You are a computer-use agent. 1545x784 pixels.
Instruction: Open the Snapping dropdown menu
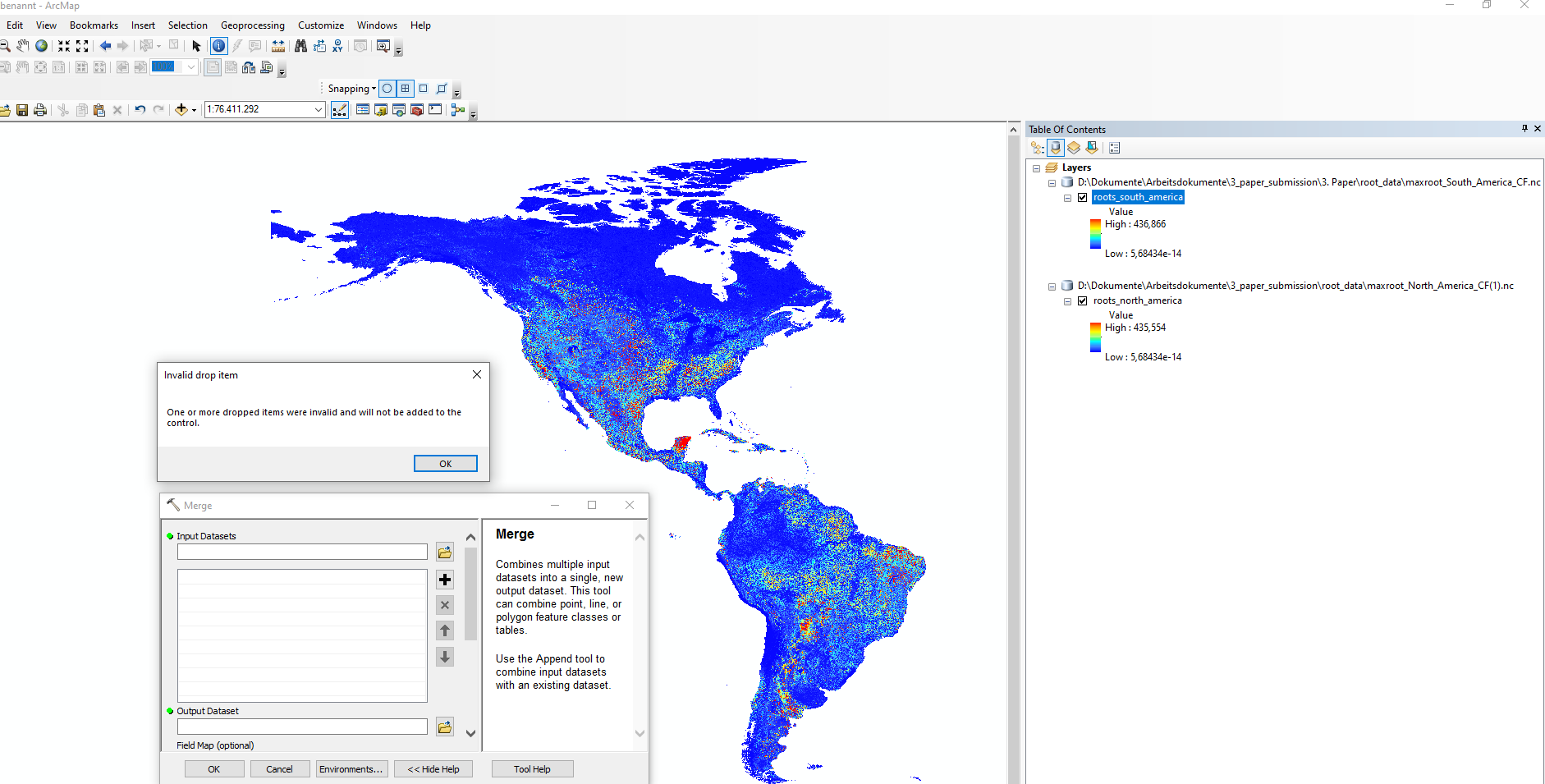pos(352,89)
